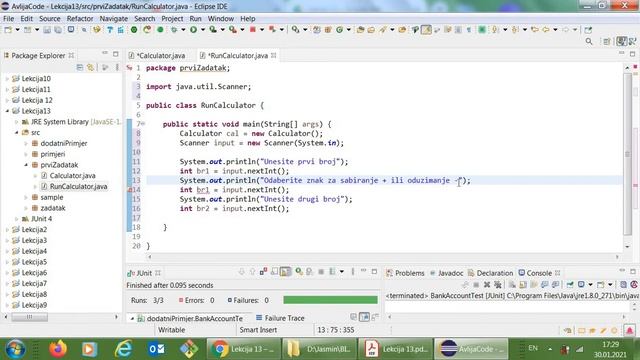Open the Lekcija 13.pdf taskbar item
The height and width of the screenshot is (360, 640).
(x=396, y=349)
